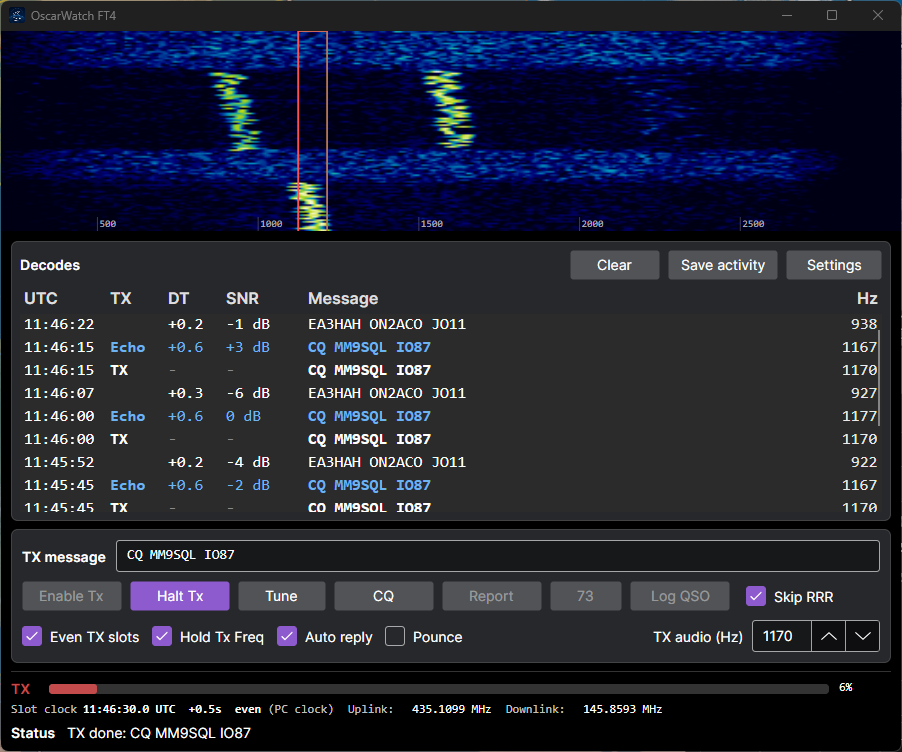Select the 11:46:22 EA3HAH ON2ACO JO11 decode
Viewport: 902px width, 752px height.
tap(450, 325)
